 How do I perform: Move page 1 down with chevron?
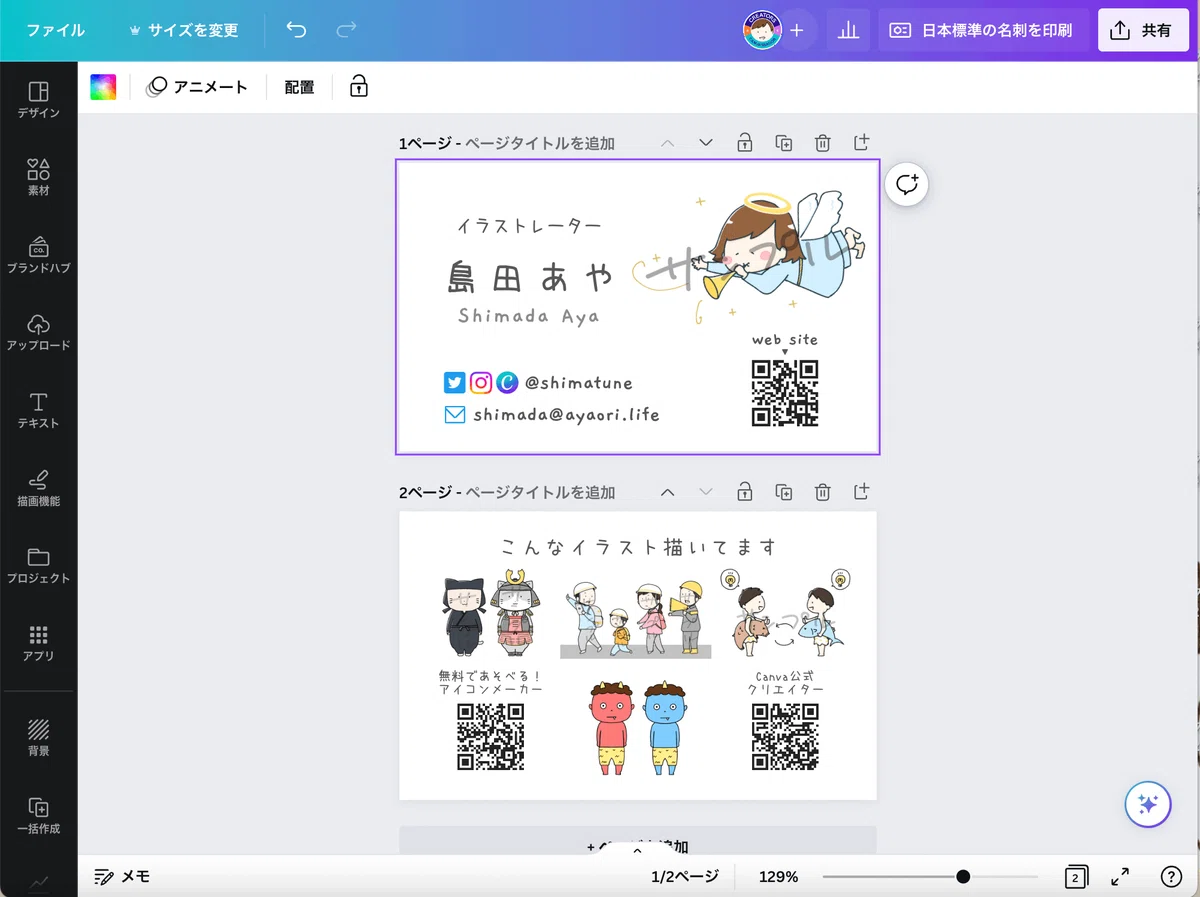(x=706, y=143)
